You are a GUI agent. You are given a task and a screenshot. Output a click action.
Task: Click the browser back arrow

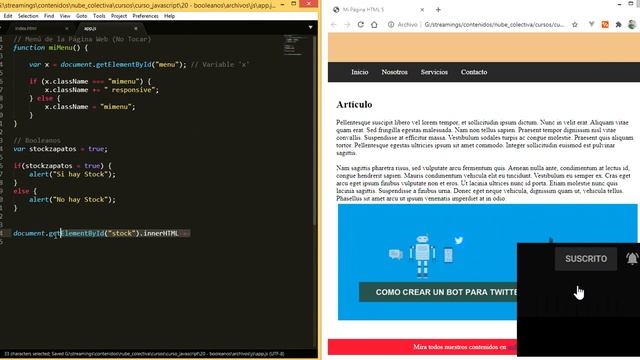point(333,25)
